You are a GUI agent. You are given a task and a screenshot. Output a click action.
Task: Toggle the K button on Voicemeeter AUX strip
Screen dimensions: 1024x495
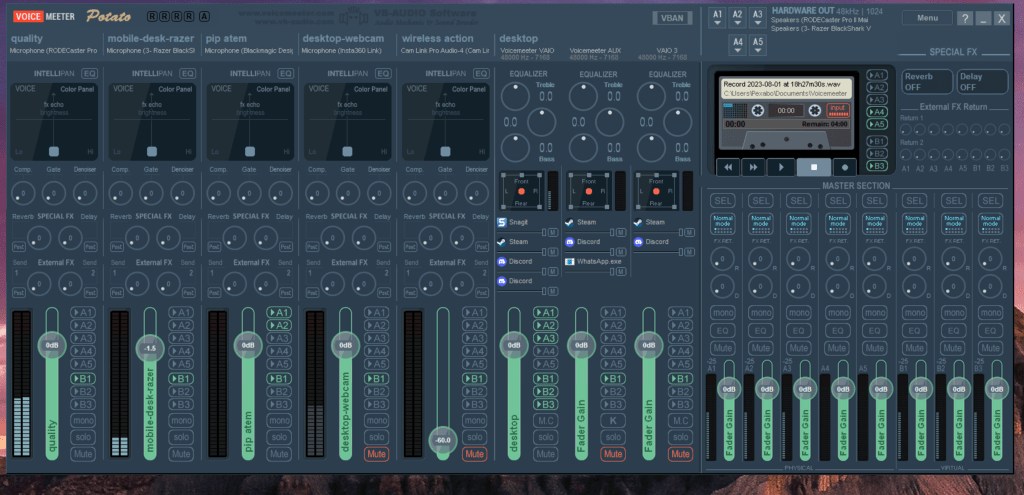[613, 420]
